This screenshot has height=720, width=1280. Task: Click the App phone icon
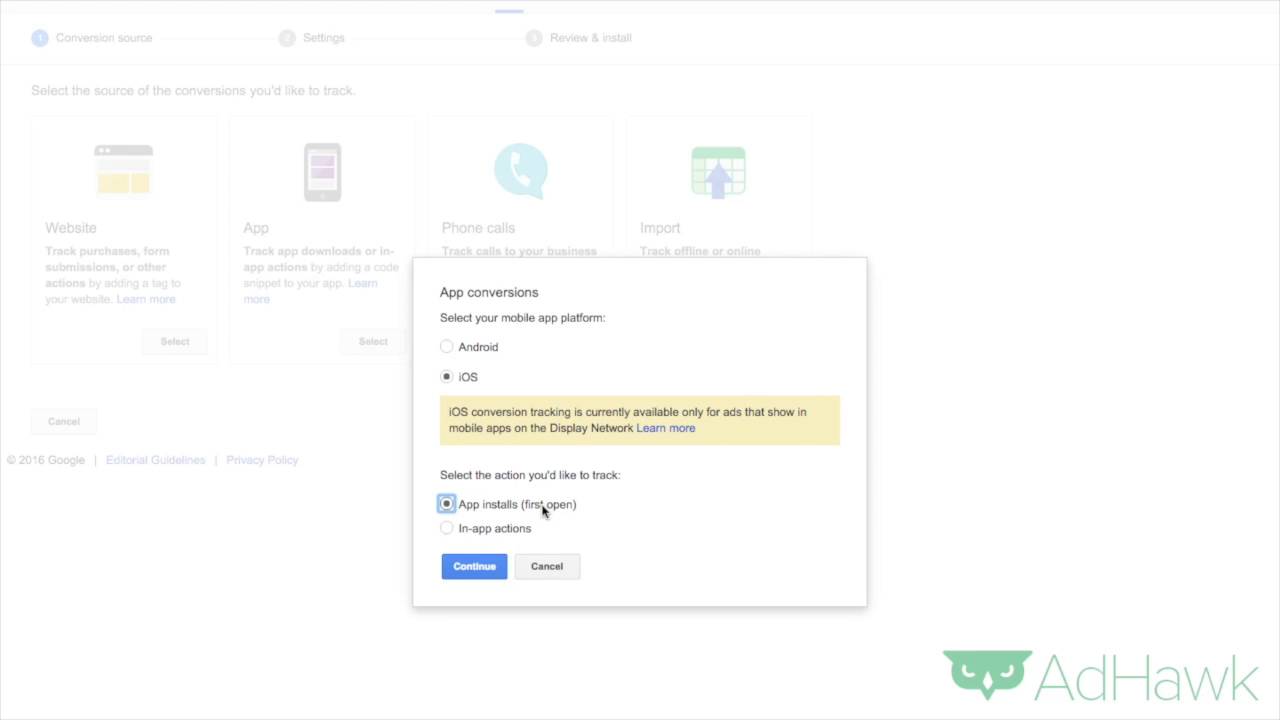(322, 172)
